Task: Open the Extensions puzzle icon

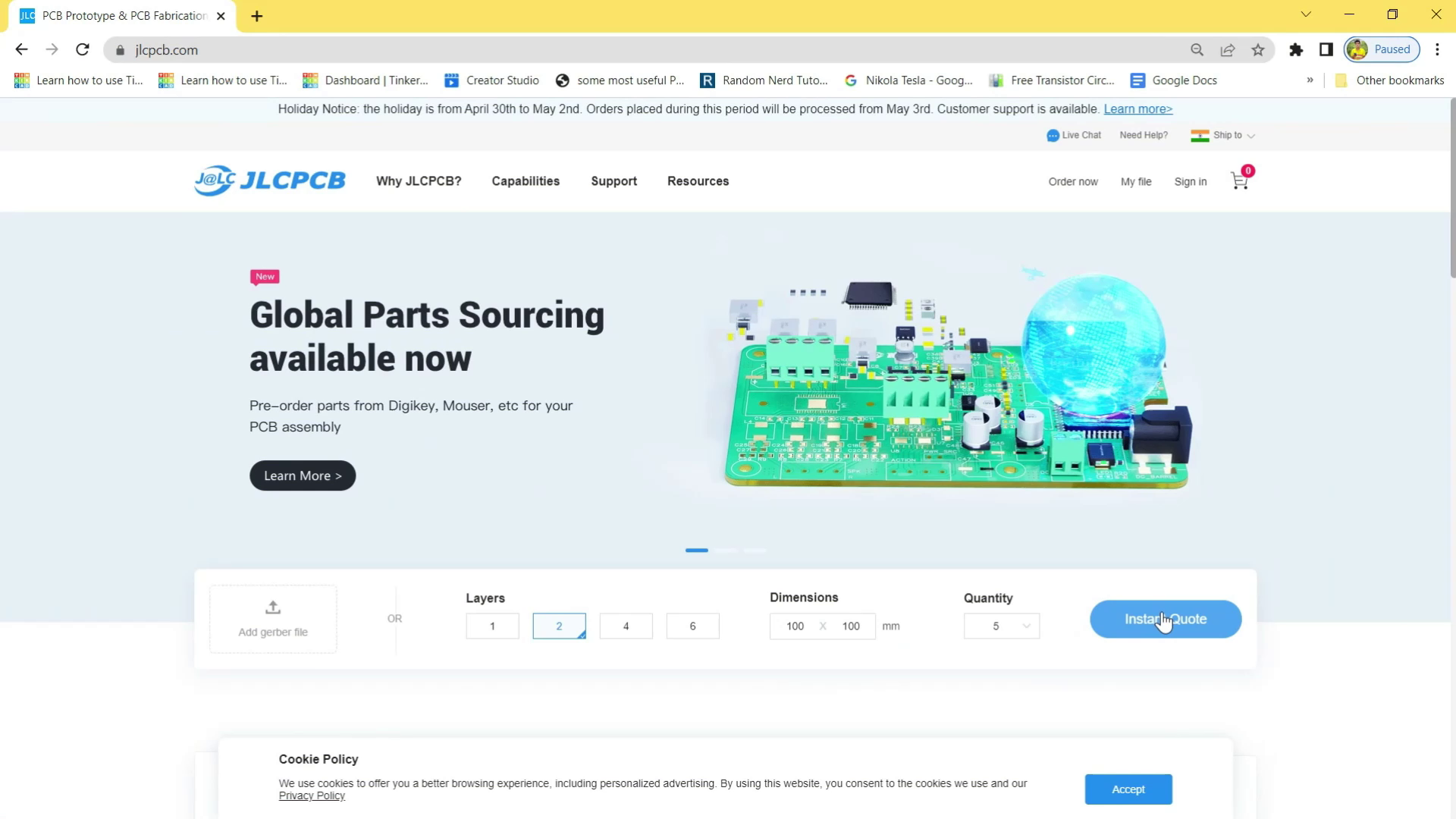Action: (x=1296, y=50)
